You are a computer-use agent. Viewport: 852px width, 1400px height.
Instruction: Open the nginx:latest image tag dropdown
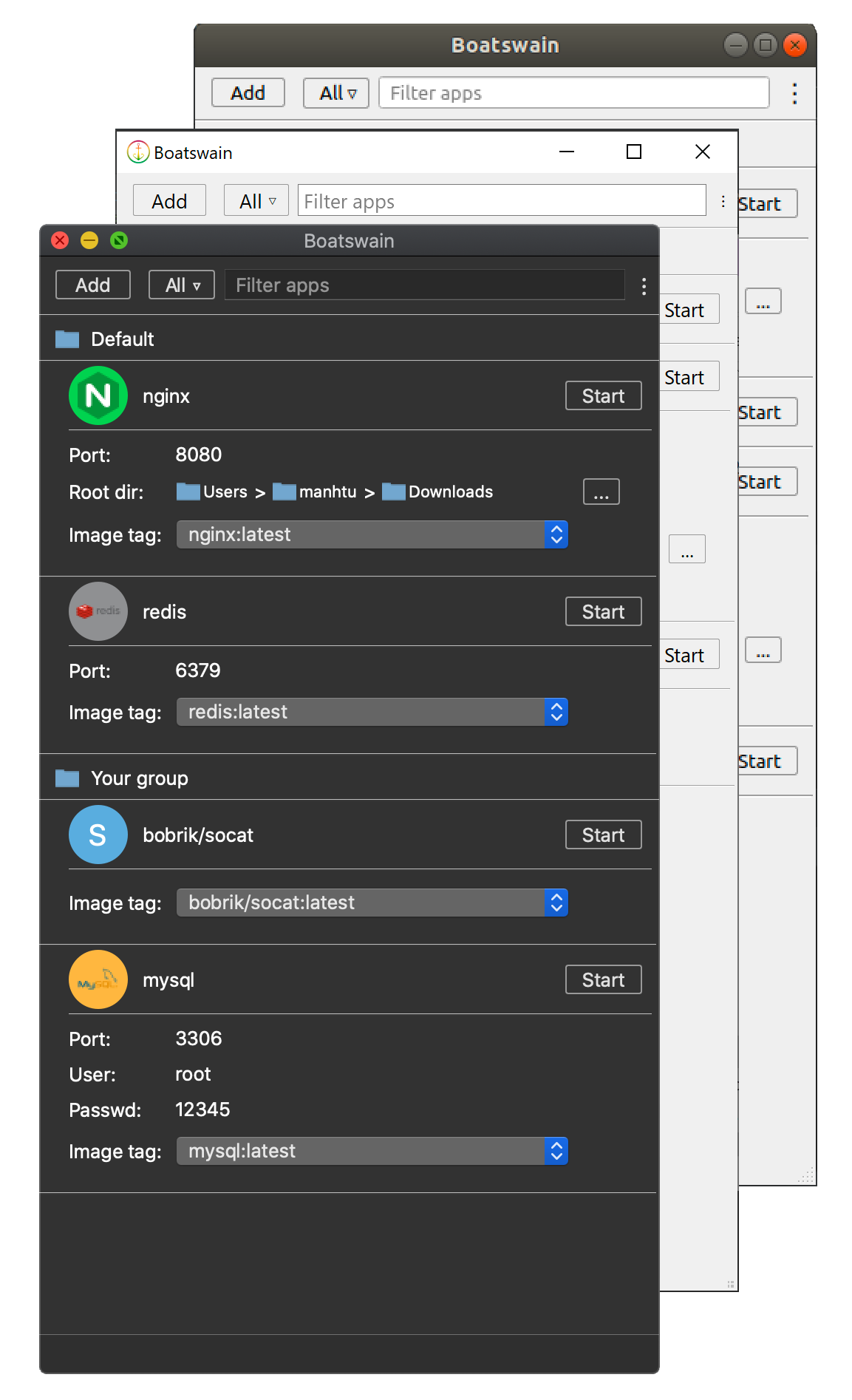(372, 534)
